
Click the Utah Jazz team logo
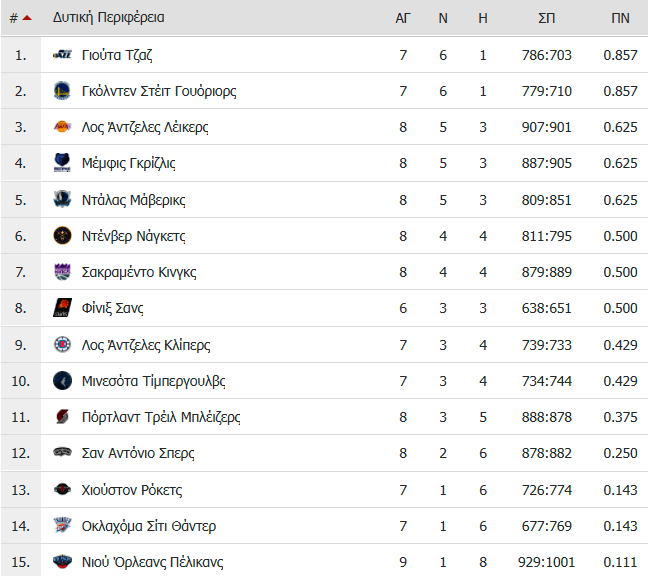point(62,55)
